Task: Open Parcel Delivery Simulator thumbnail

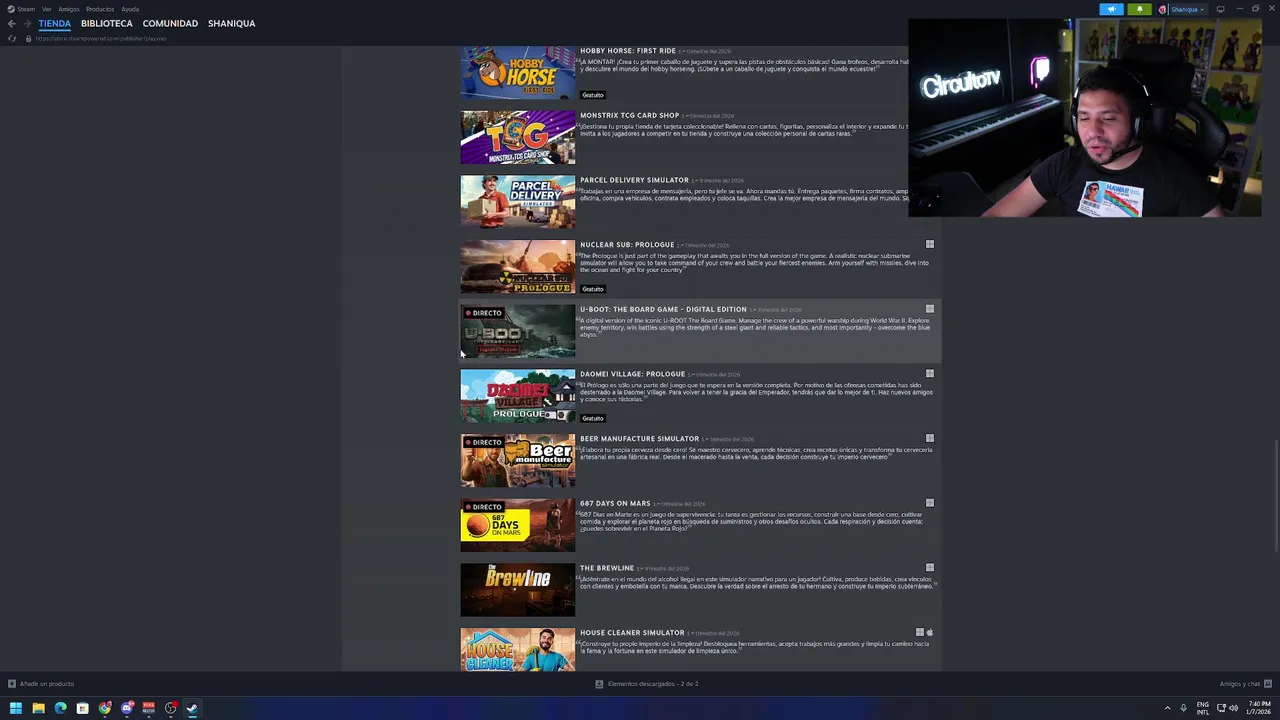Action: click(518, 202)
